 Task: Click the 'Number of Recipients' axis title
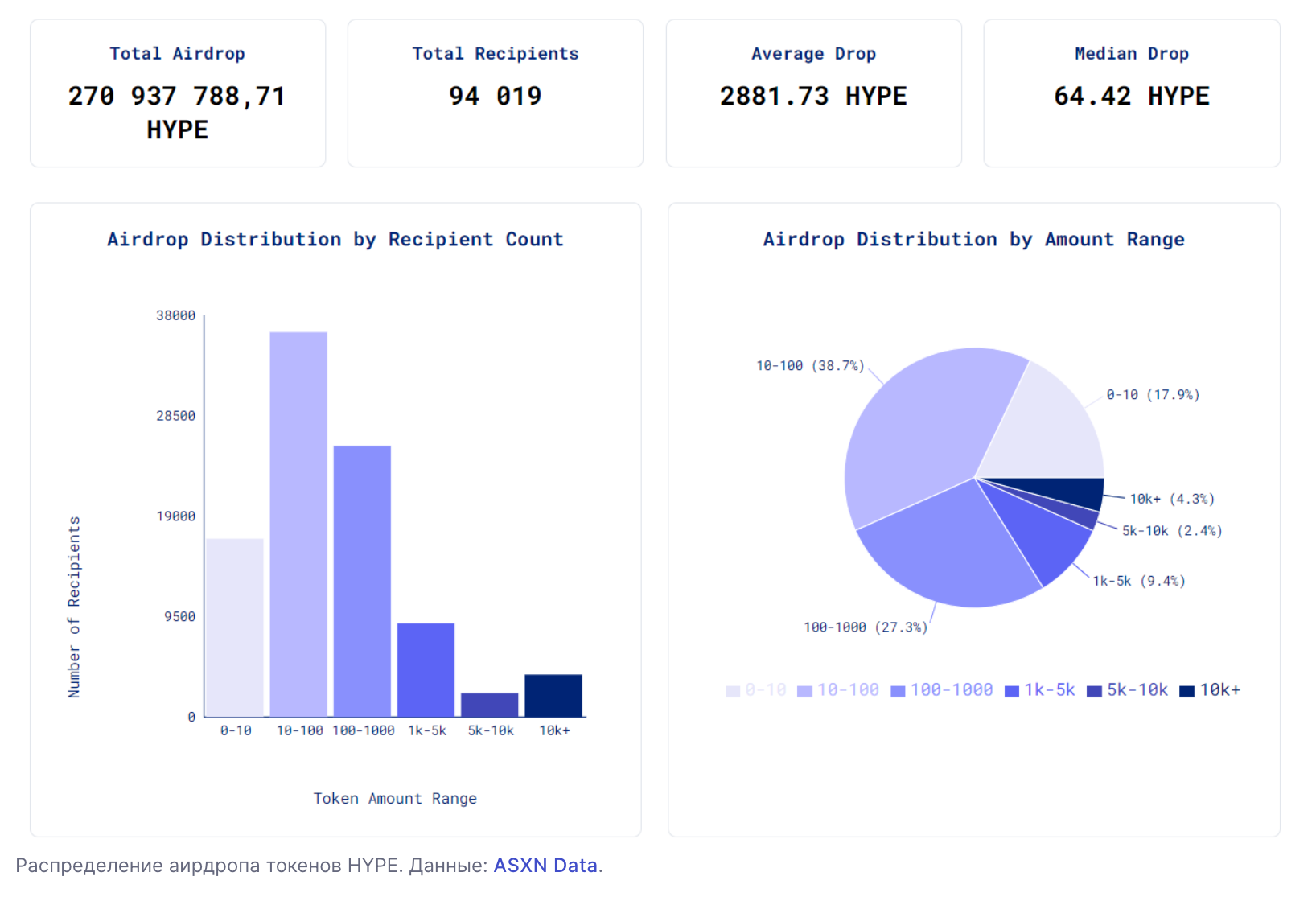tap(74, 607)
